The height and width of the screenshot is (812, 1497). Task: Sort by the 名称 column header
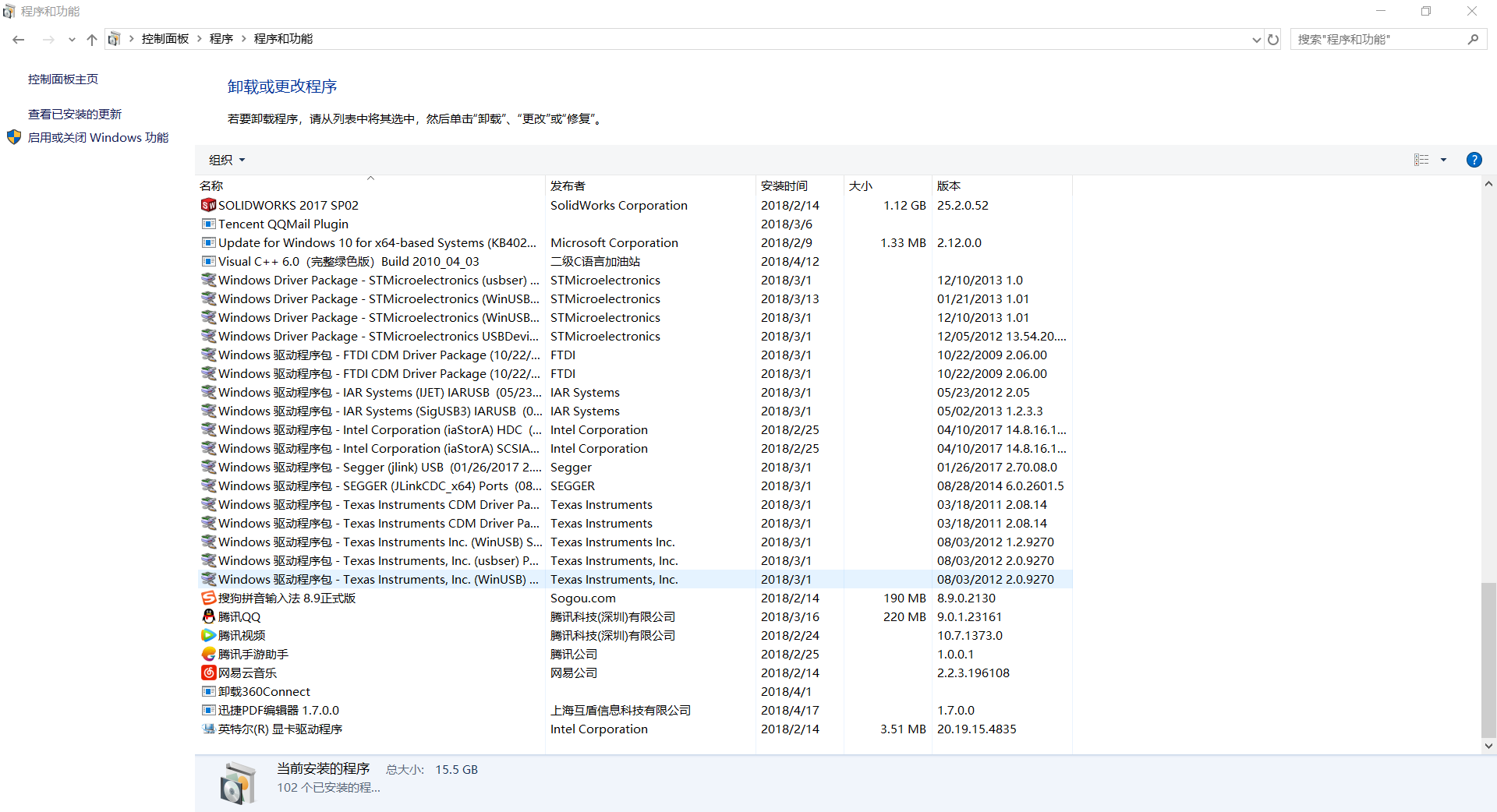pos(370,185)
